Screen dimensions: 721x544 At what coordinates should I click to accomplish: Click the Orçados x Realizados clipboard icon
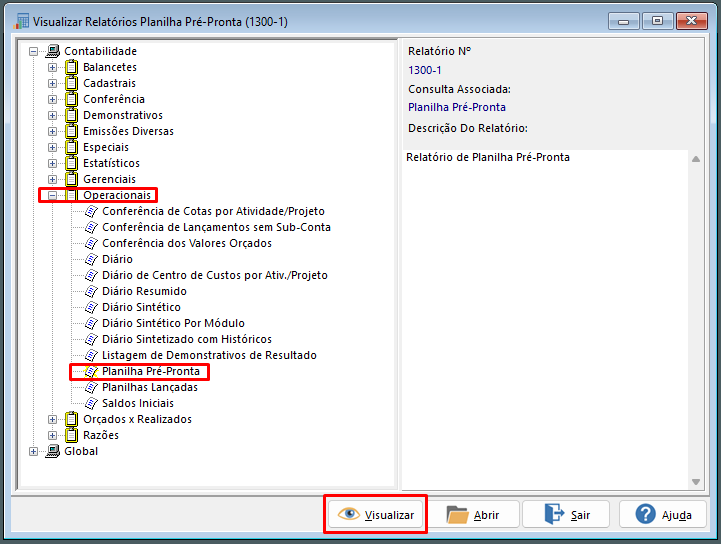(x=71, y=419)
